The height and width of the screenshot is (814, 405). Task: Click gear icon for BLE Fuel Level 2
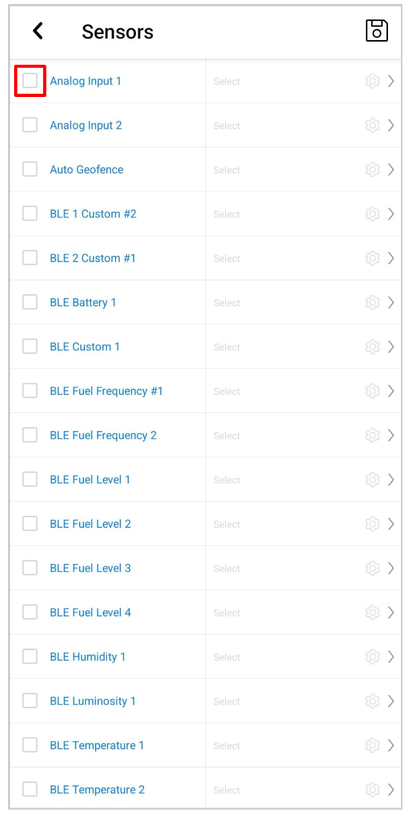click(x=372, y=524)
